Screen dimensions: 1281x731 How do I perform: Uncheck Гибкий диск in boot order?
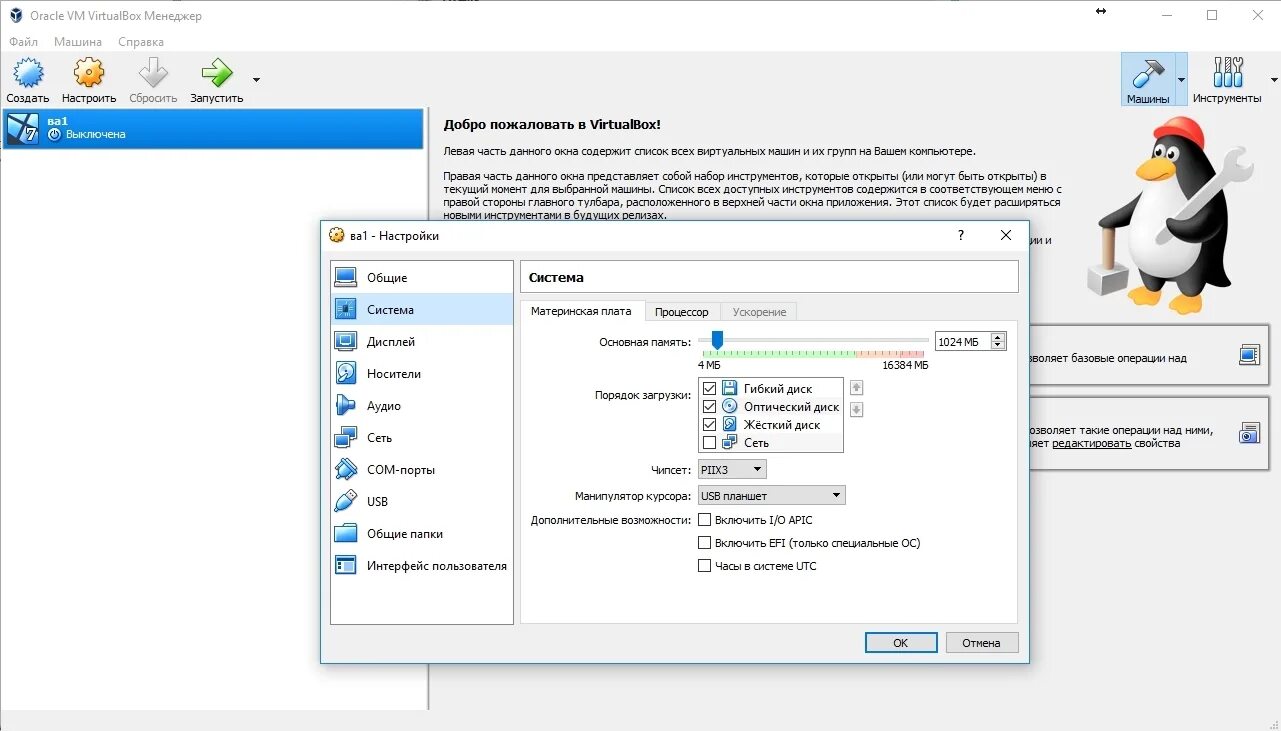(x=709, y=388)
